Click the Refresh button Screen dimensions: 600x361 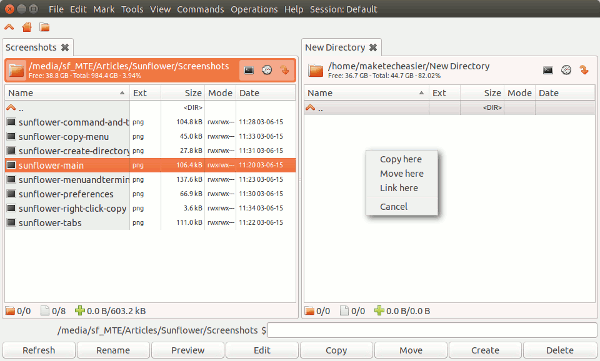39,350
